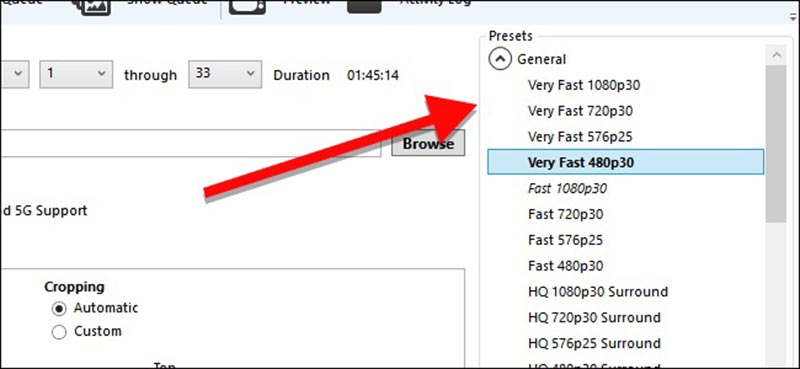Choose the Fast 720p30 preset

pyautogui.click(x=565, y=214)
